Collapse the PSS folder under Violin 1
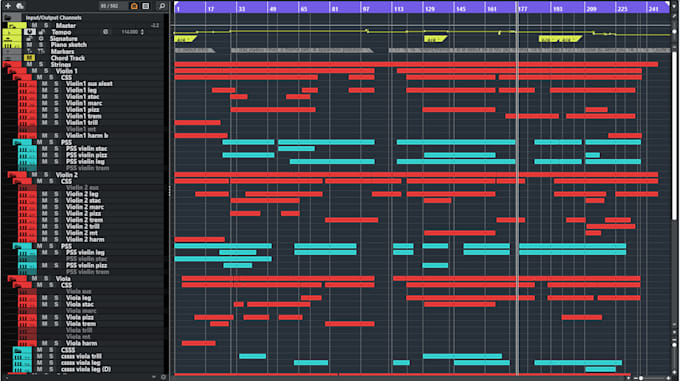 [x=17, y=142]
